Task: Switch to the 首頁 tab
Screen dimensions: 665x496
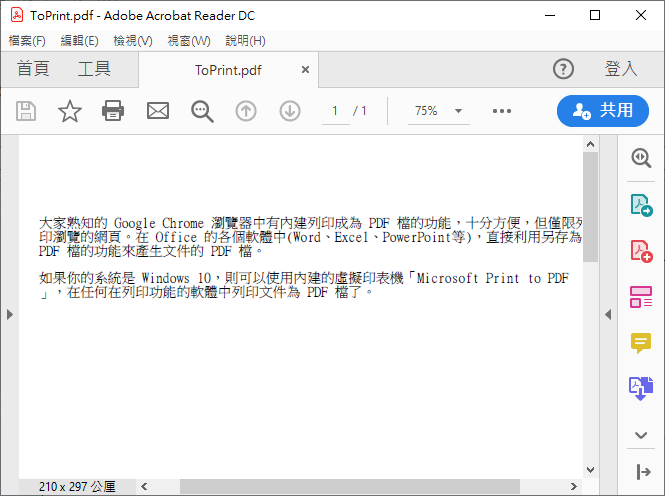Action: click(33, 69)
